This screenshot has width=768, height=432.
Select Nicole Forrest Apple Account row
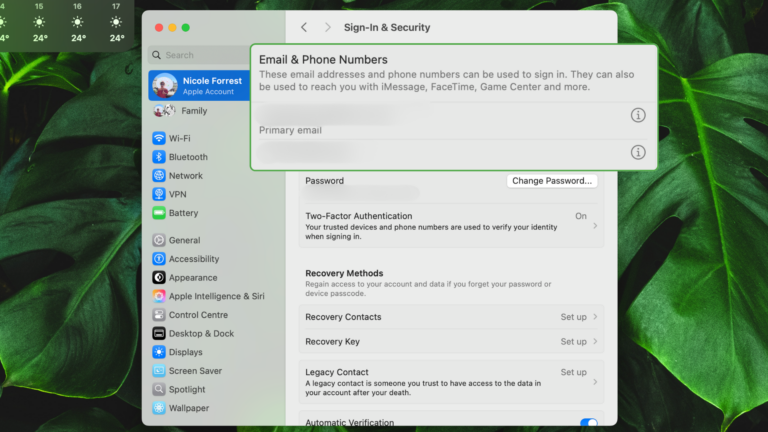tap(199, 86)
